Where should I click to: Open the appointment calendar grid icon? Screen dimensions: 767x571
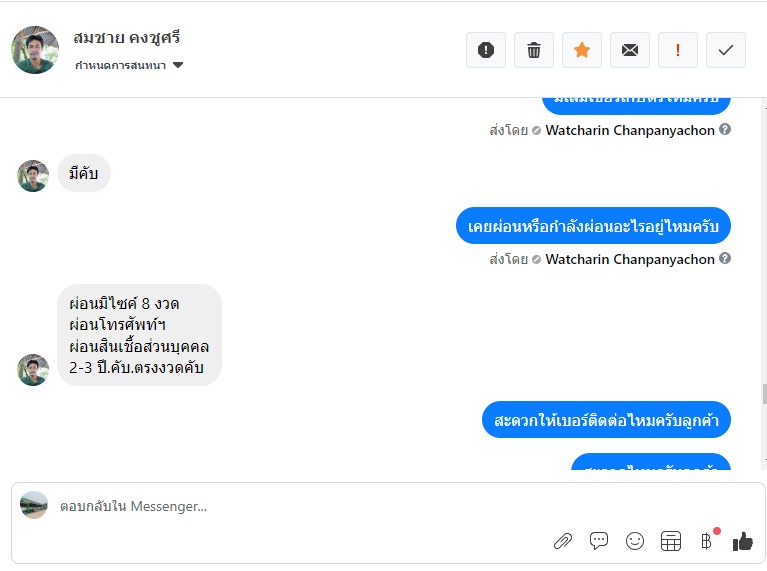point(671,541)
